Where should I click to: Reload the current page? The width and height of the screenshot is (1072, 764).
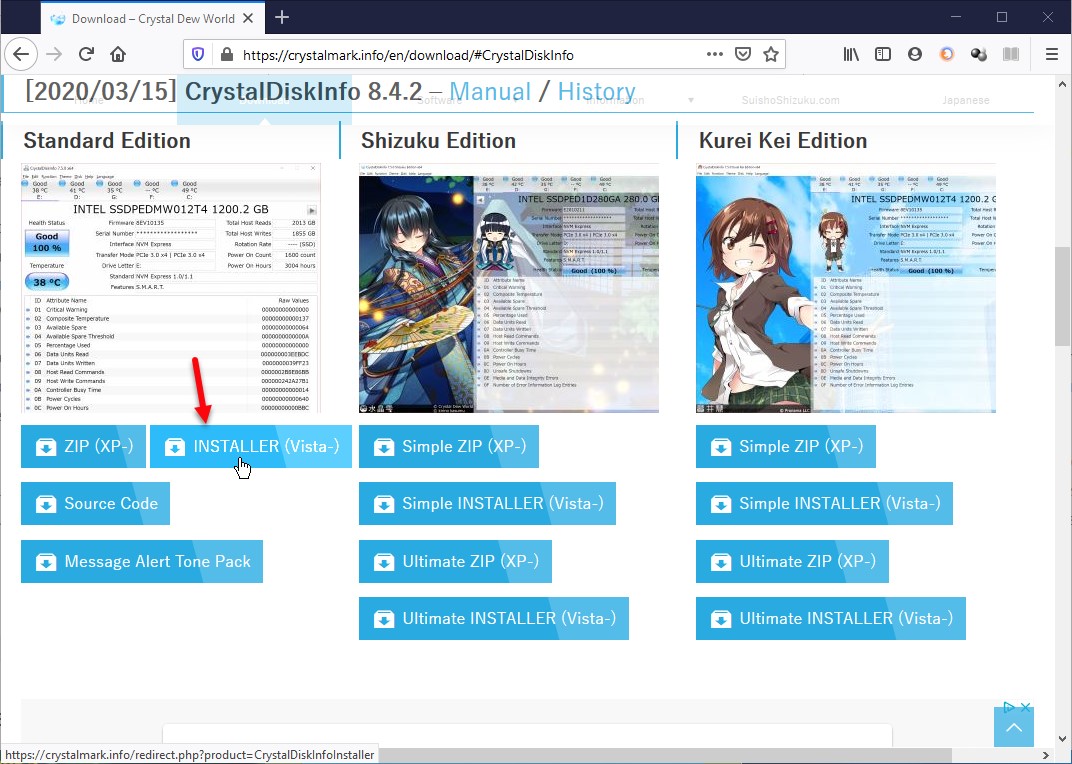click(x=86, y=54)
